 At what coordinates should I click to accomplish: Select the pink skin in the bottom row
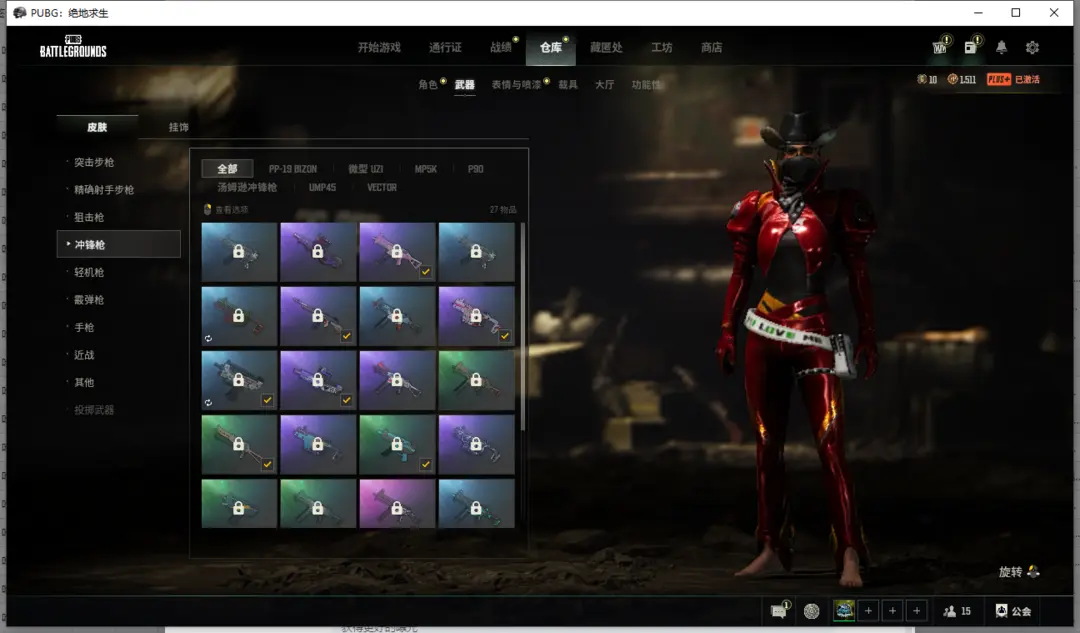pyautogui.click(x=397, y=504)
